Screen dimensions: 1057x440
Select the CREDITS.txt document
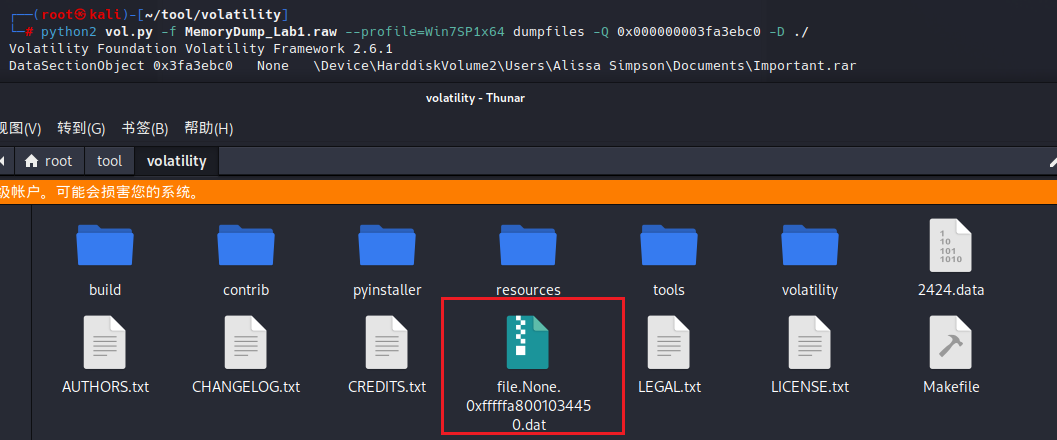(387, 343)
